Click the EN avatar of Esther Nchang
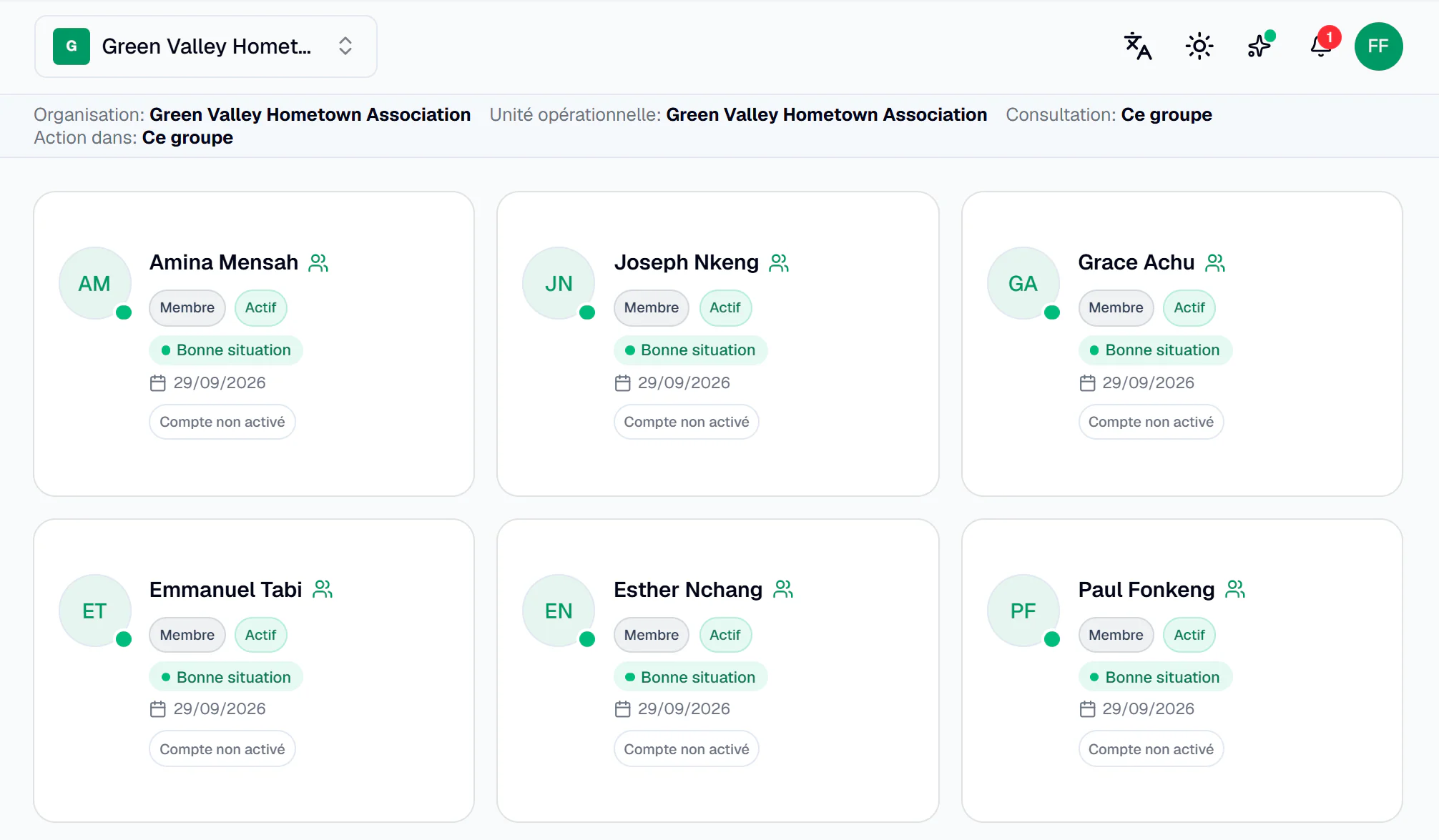The width and height of the screenshot is (1439, 840). (x=559, y=611)
